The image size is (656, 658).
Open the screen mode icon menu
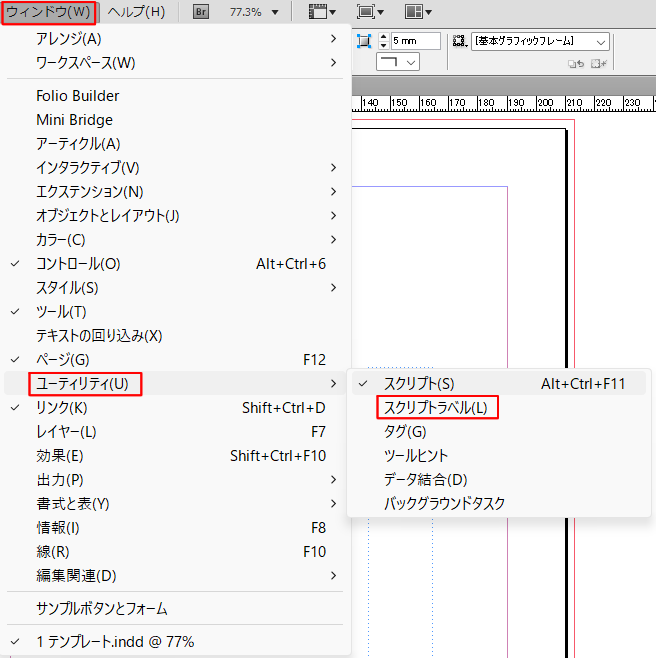(370, 12)
